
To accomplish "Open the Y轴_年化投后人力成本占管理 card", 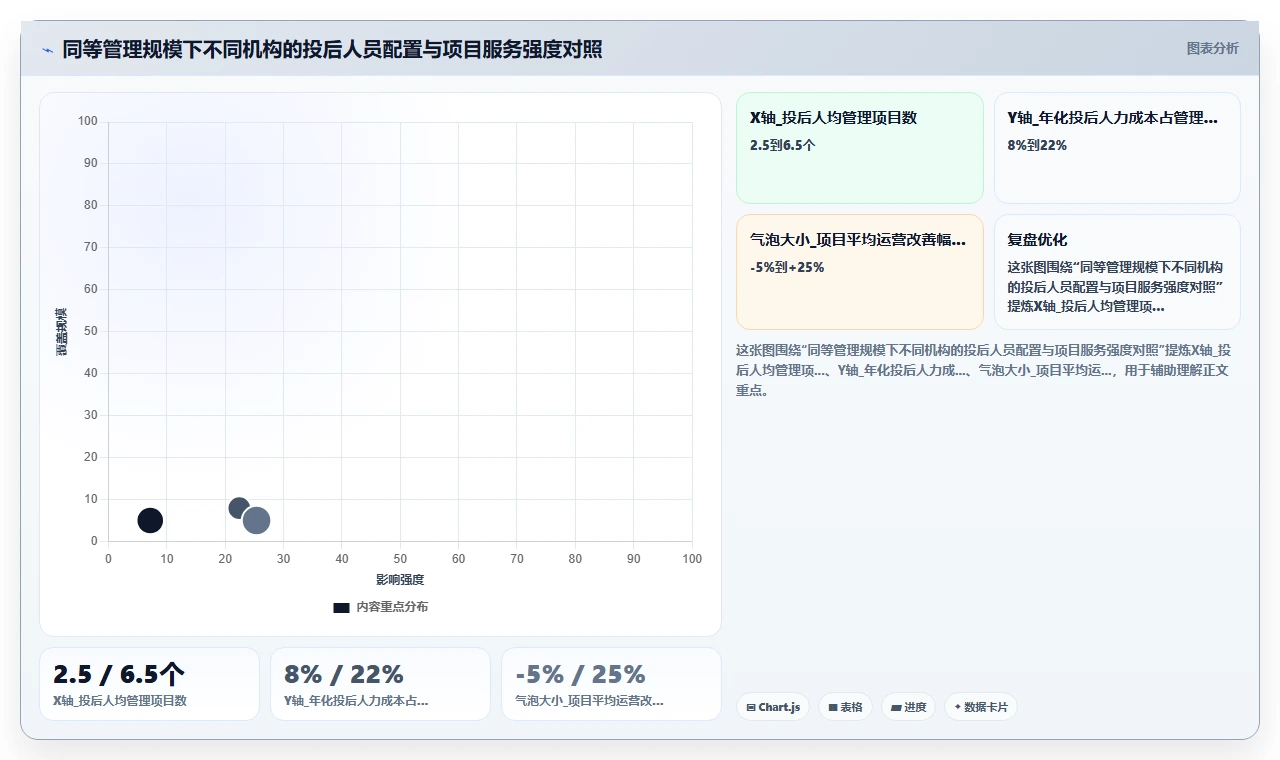I will pyautogui.click(x=1117, y=148).
